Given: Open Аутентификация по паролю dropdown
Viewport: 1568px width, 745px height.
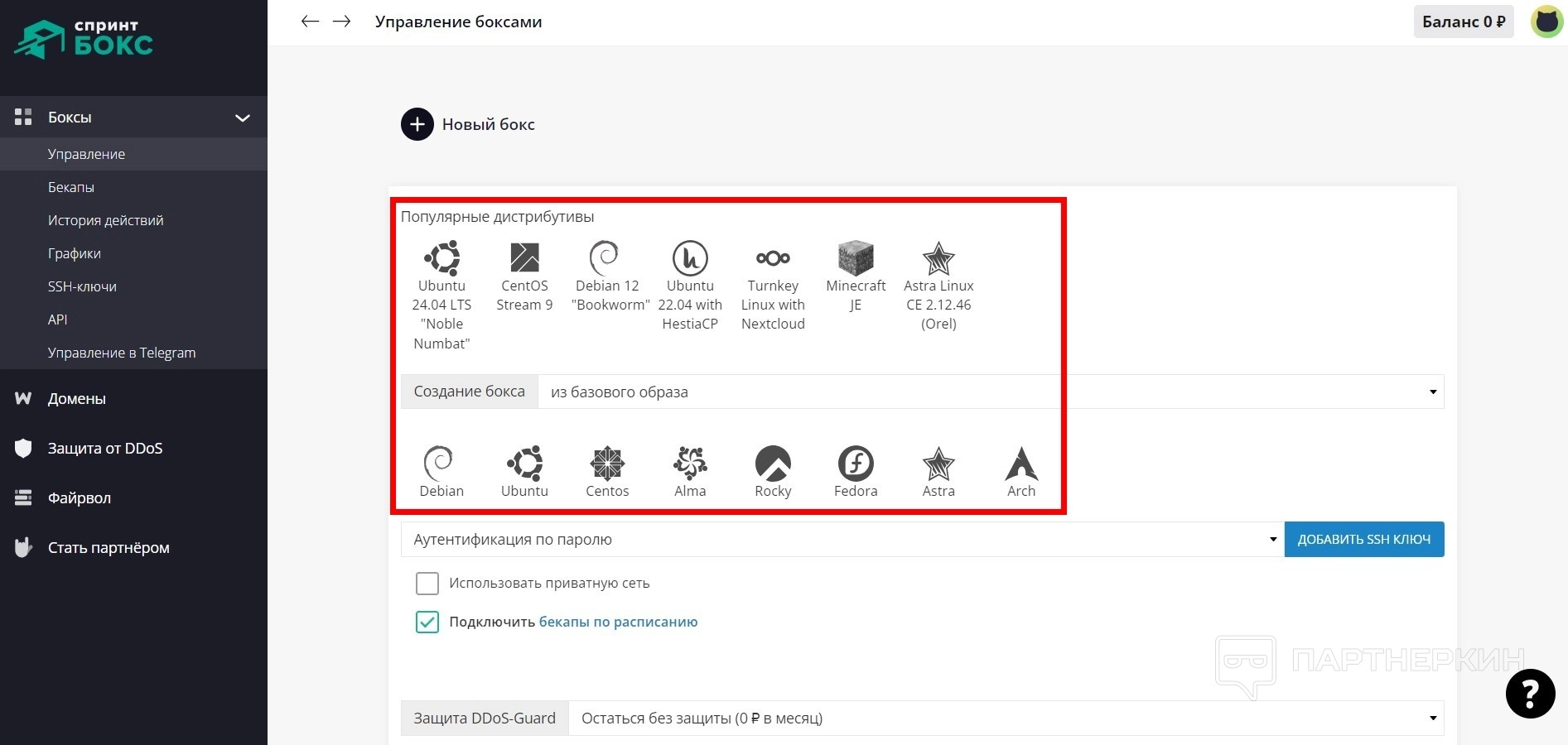Looking at the screenshot, I should [842, 540].
